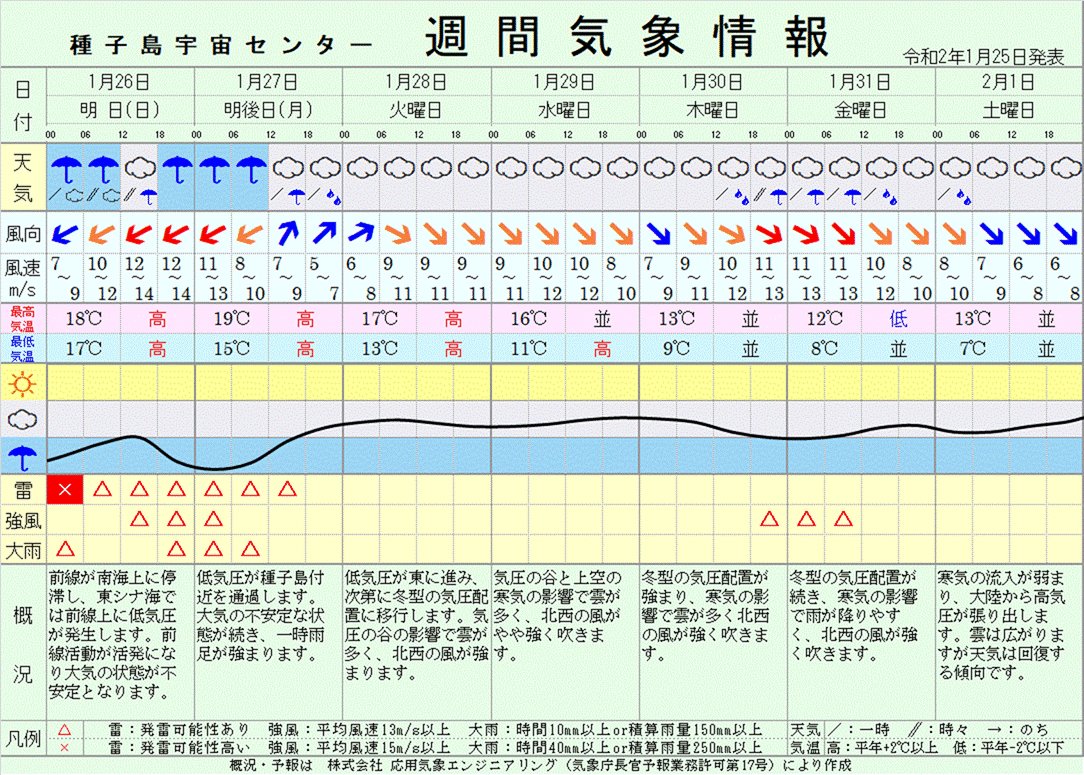1084x775 pixels.
Task: Click the first umbrella weather icon for 1月26日
Action: point(65,166)
